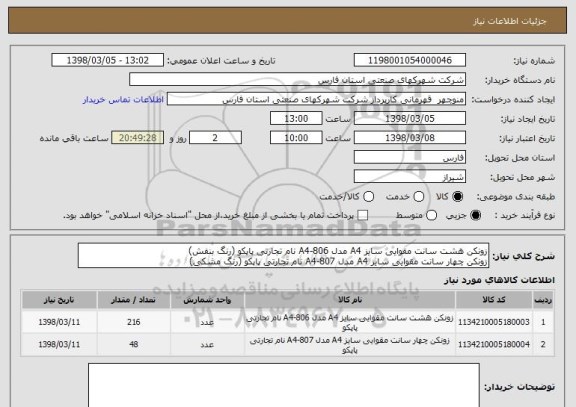Click the general need description text box
This screenshot has height=407, width=576.
tap(283, 255)
